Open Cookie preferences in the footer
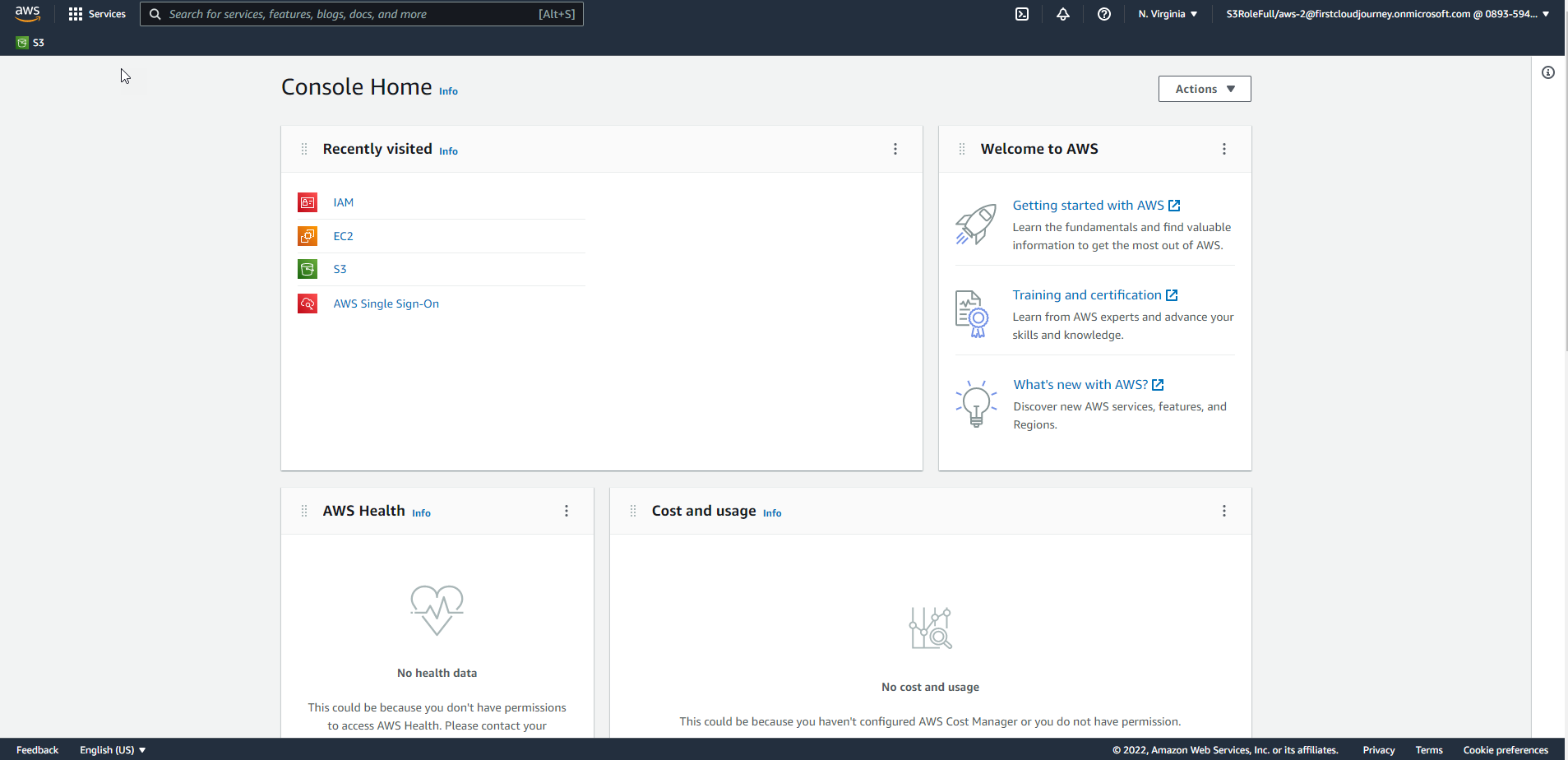Screen dimensions: 1568x760 tap(1506, 750)
